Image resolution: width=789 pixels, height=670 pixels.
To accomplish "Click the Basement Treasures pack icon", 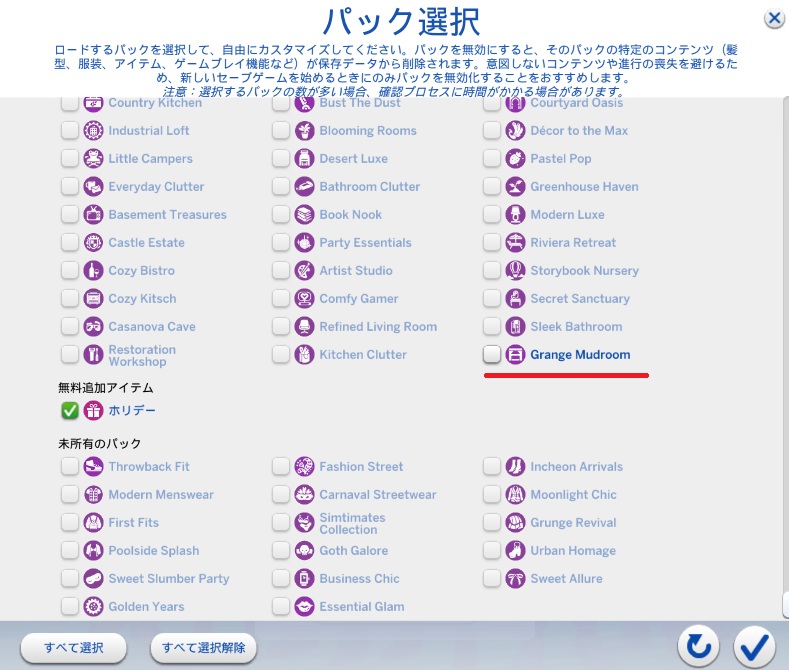I will pos(93,215).
